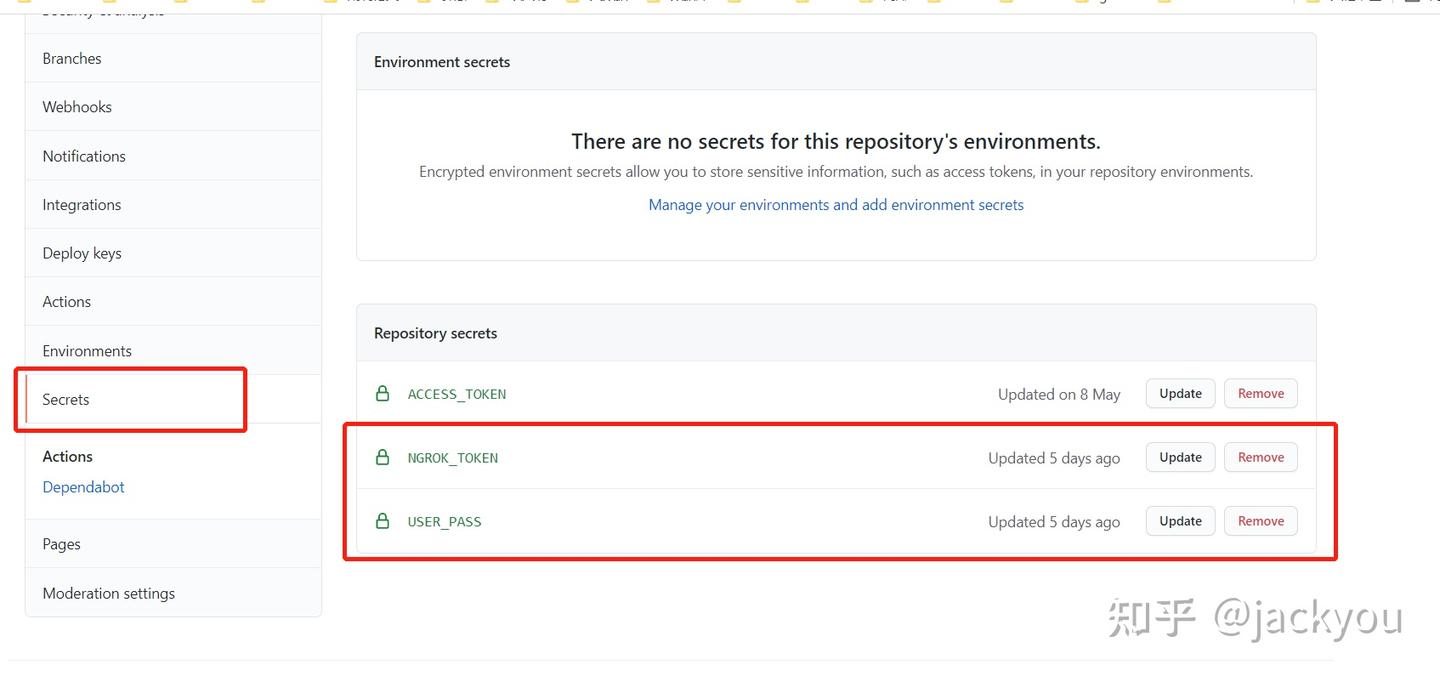The width and height of the screenshot is (1440, 682).
Task: Open the Environments settings section
Action: [x=87, y=350]
